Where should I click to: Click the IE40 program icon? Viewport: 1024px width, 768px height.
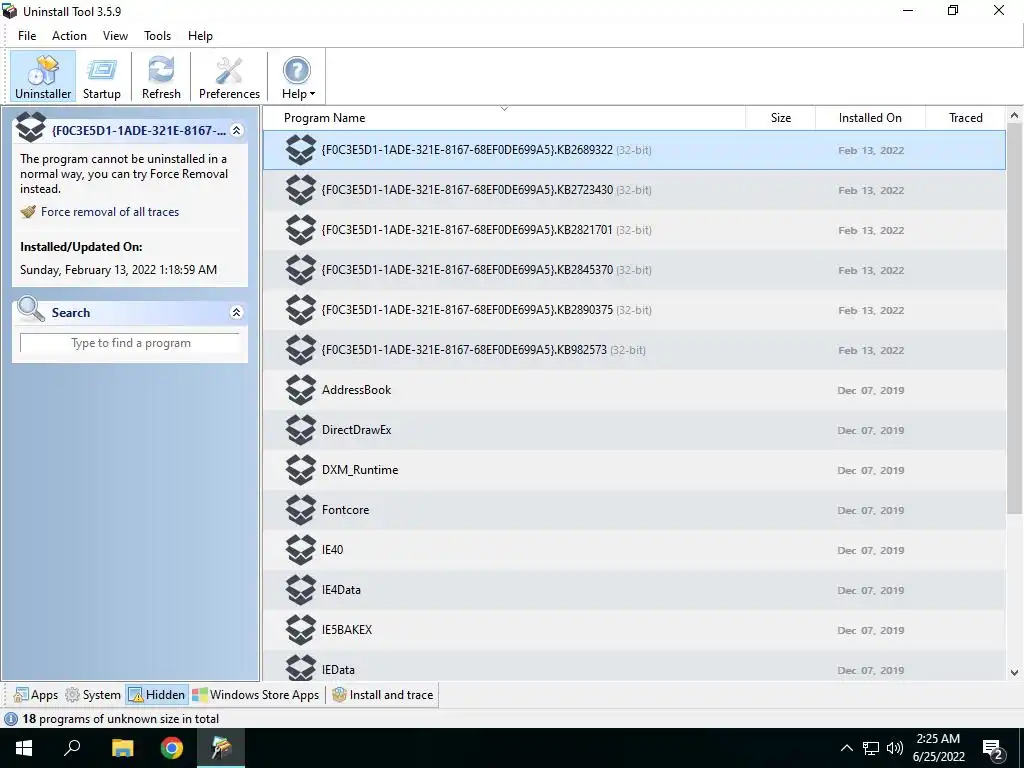point(301,550)
